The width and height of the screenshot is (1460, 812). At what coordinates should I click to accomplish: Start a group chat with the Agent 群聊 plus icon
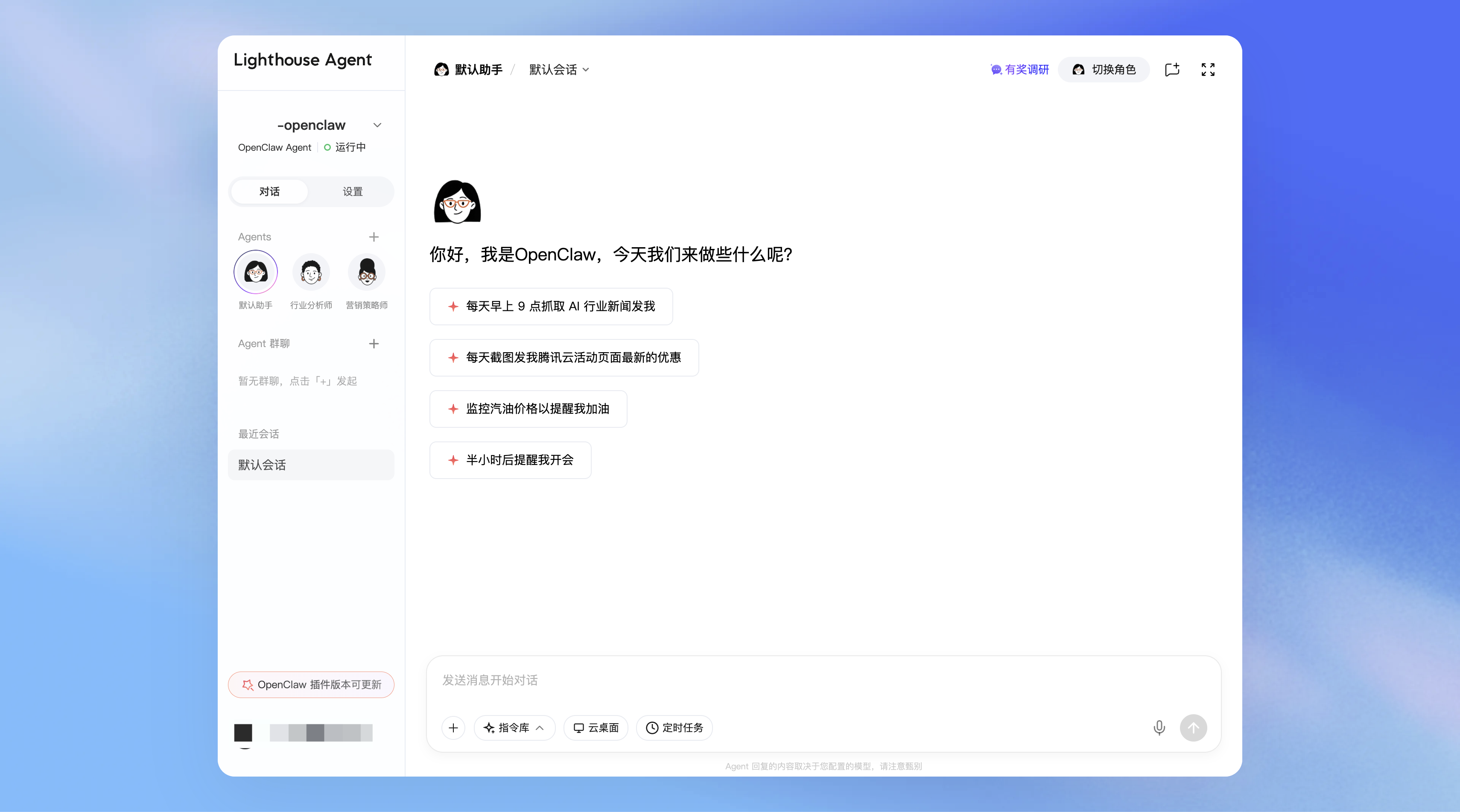(x=374, y=343)
